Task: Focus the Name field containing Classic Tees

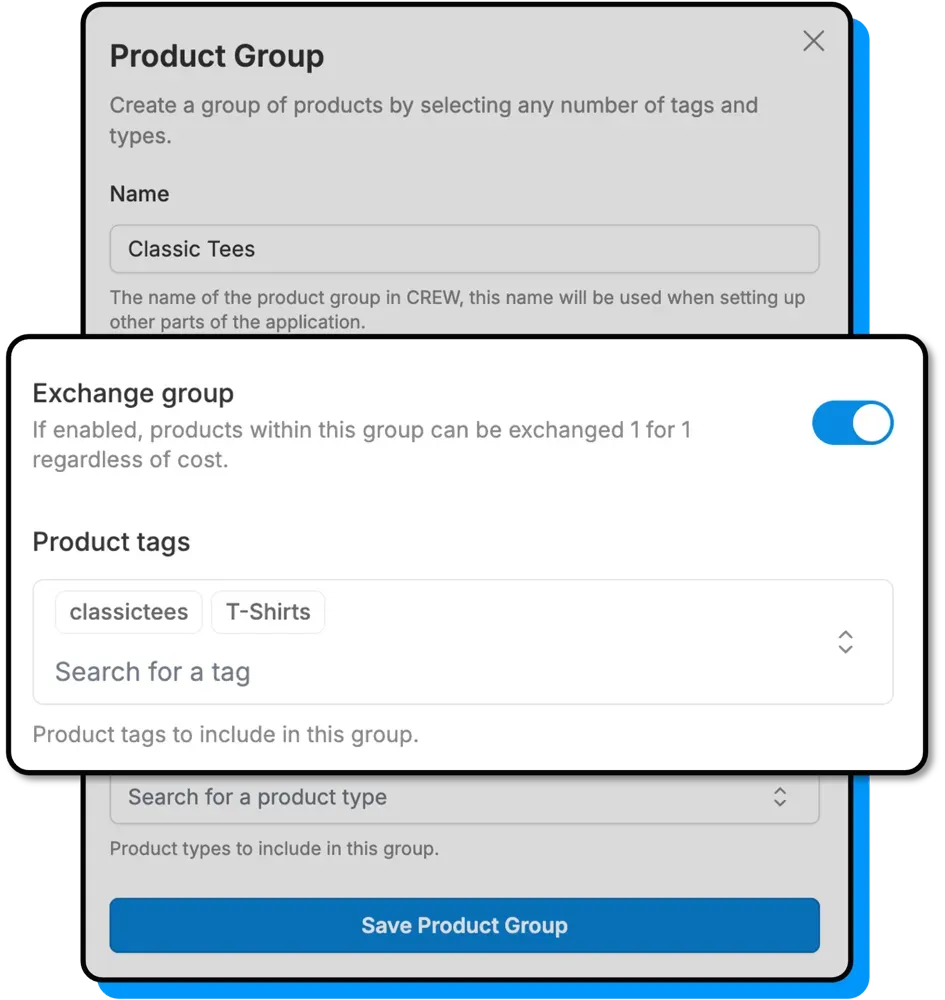Action: (x=464, y=249)
